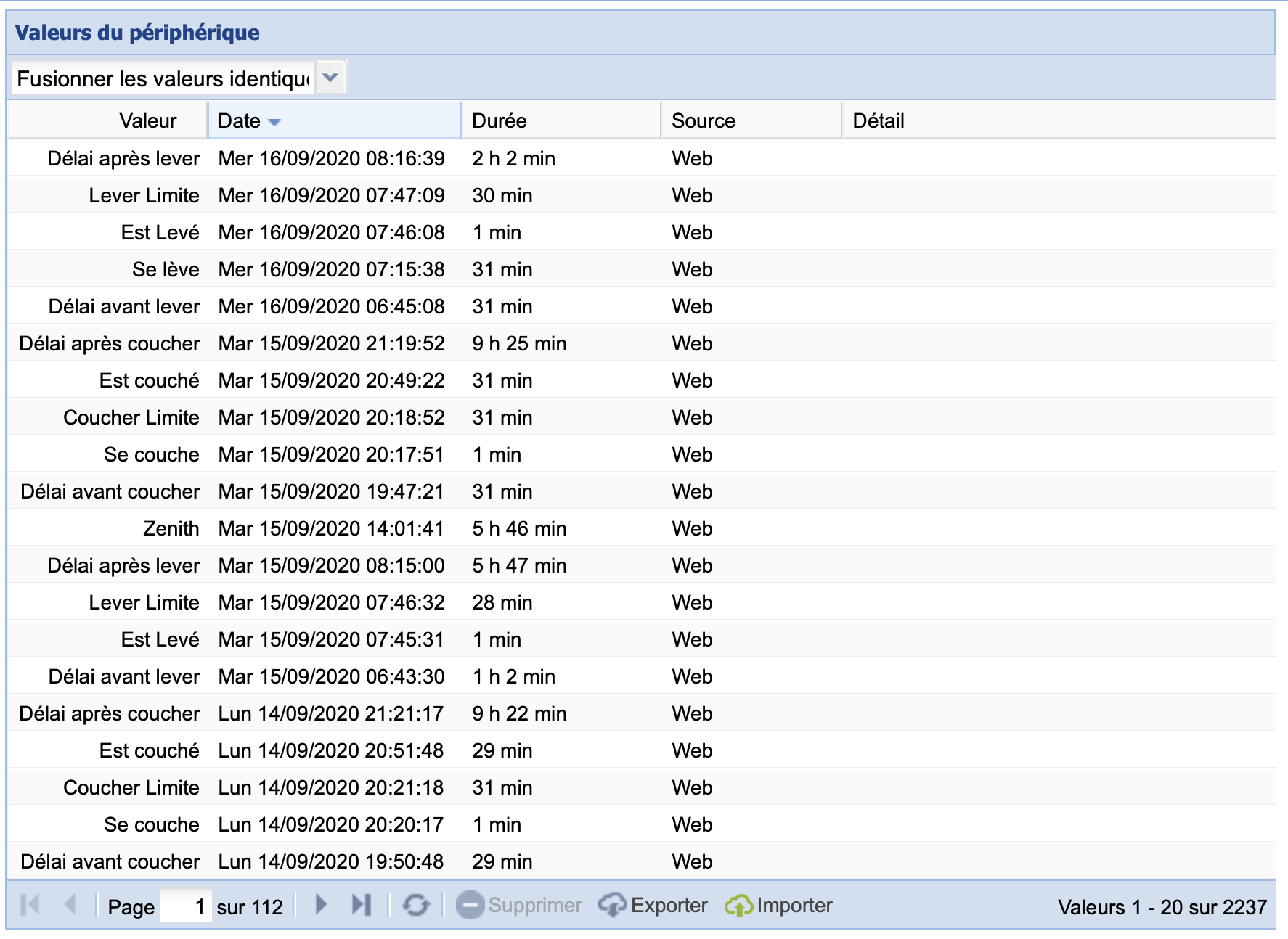Sort by the Valeur column header
This screenshot has width=1288, height=939.
pyautogui.click(x=148, y=120)
